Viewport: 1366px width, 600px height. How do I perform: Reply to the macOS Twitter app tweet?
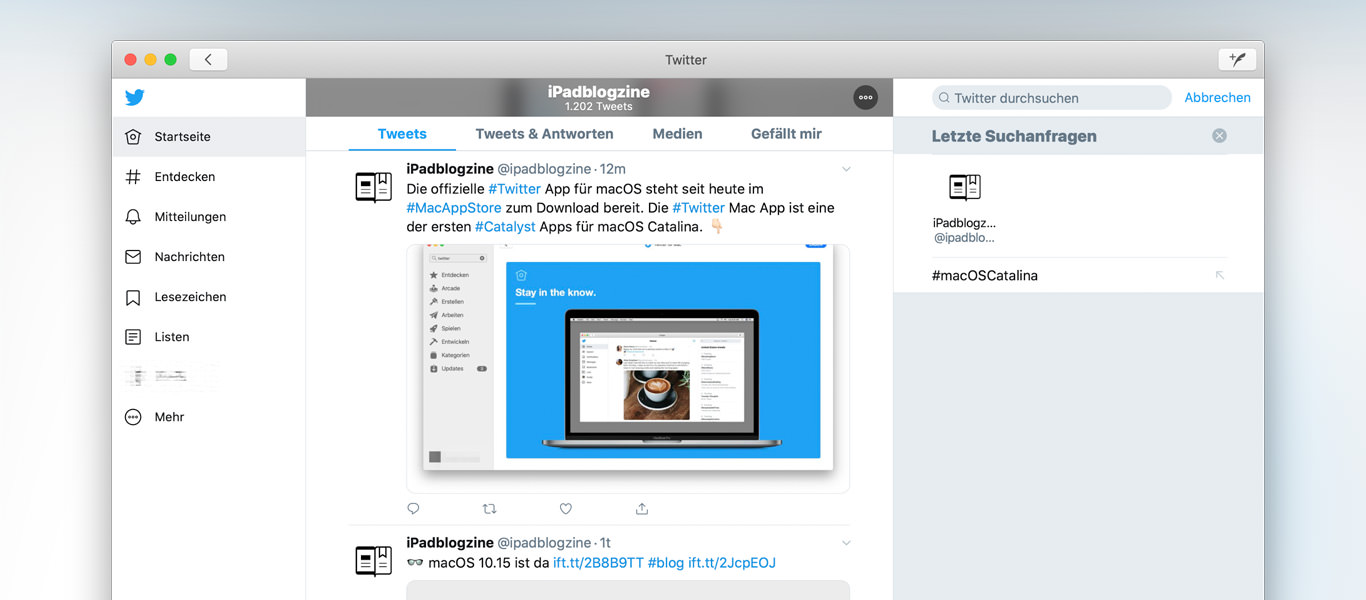pyautogui.click(x=413, y=509)
